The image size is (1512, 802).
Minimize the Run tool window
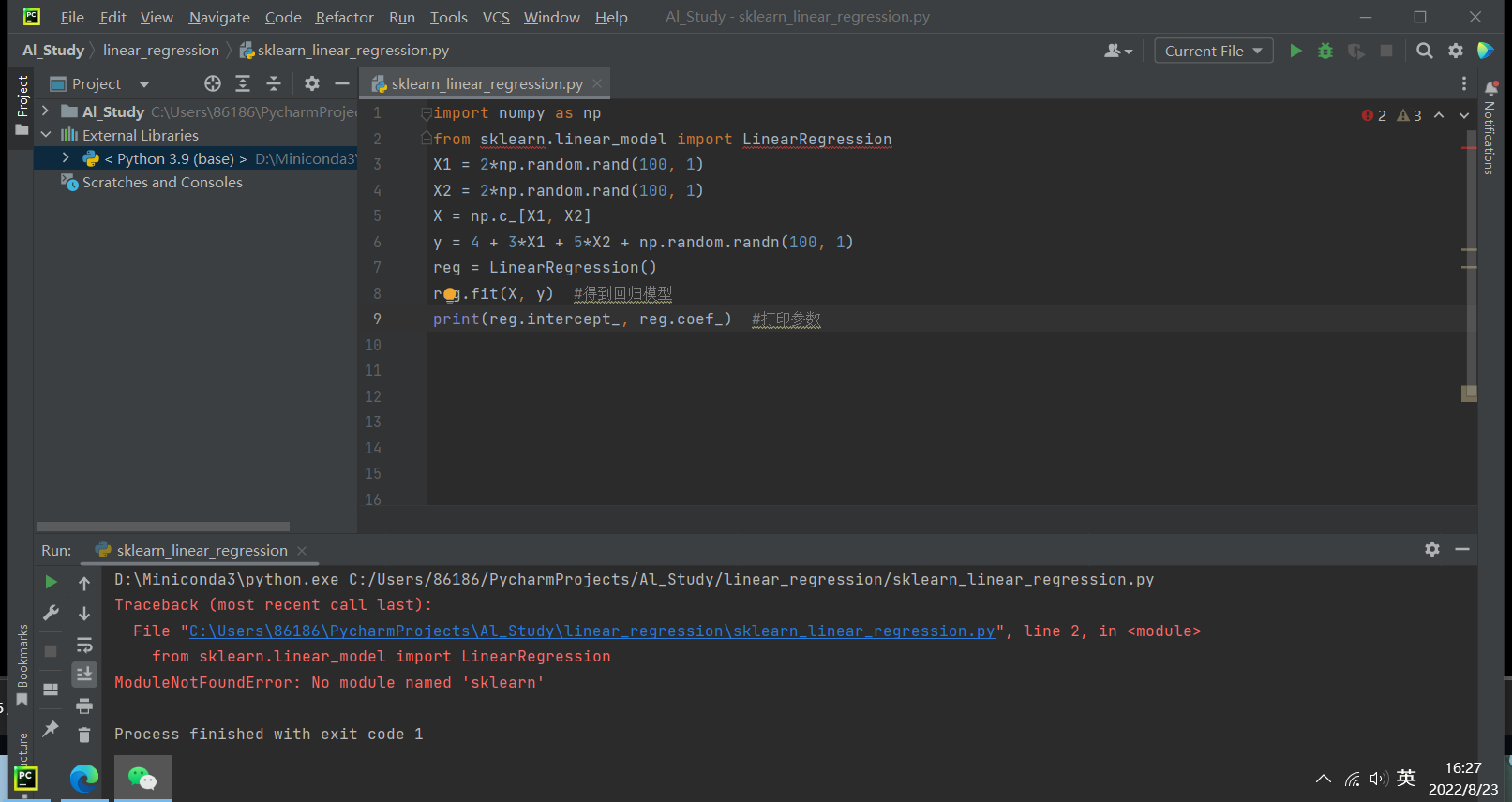point(1462,549)
